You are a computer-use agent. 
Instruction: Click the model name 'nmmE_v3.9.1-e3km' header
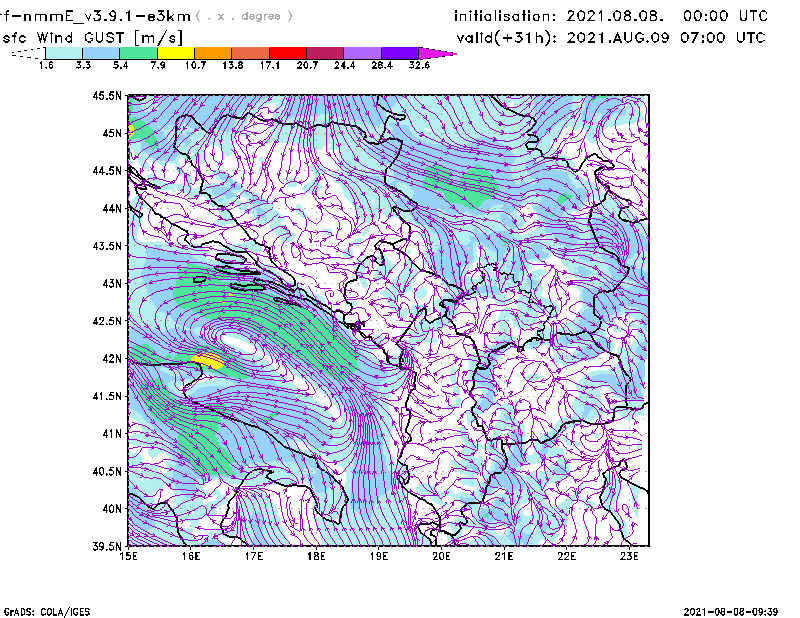(105, 17)
